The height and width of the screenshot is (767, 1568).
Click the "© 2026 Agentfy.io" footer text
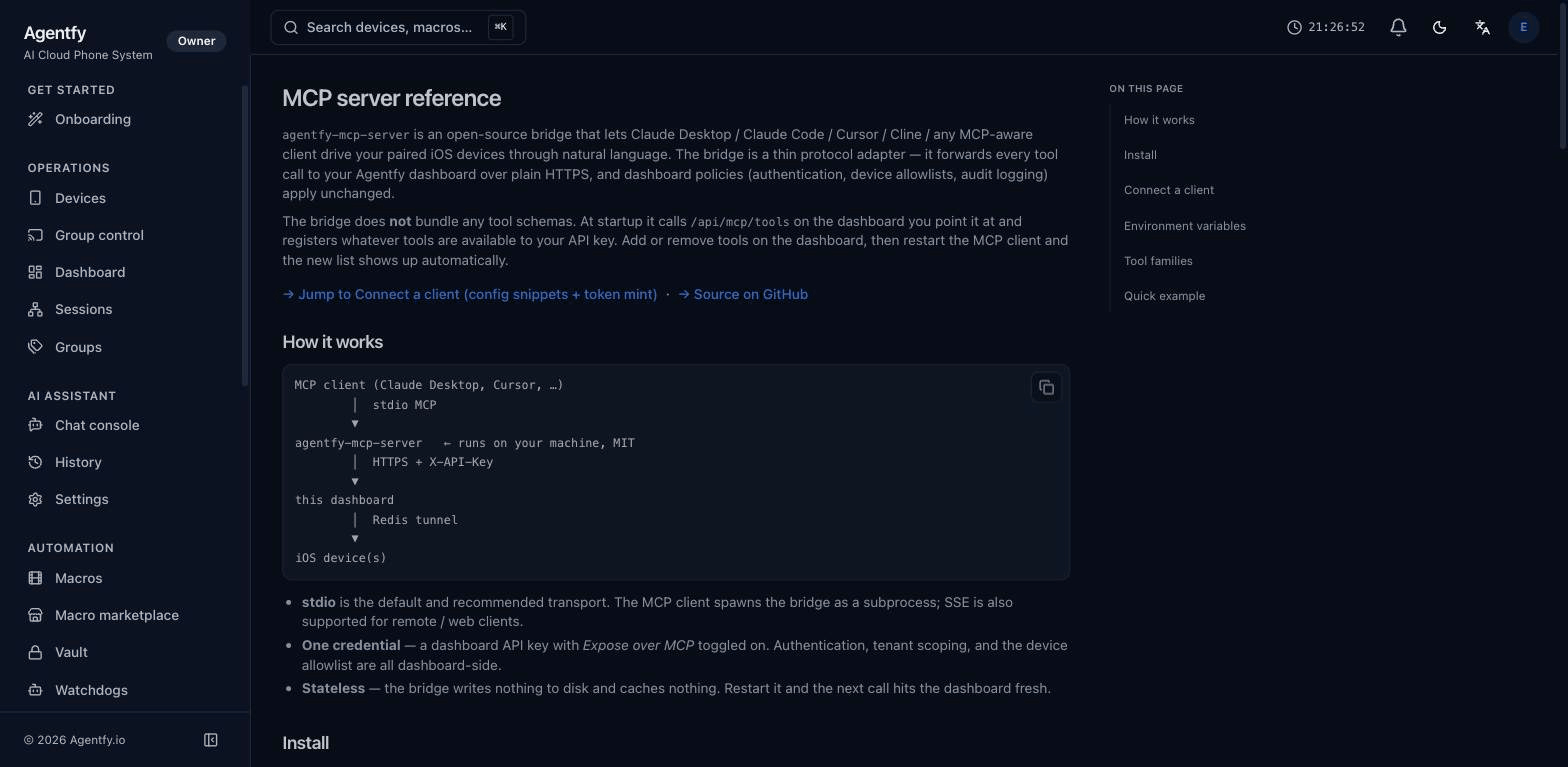pos(75,740)
